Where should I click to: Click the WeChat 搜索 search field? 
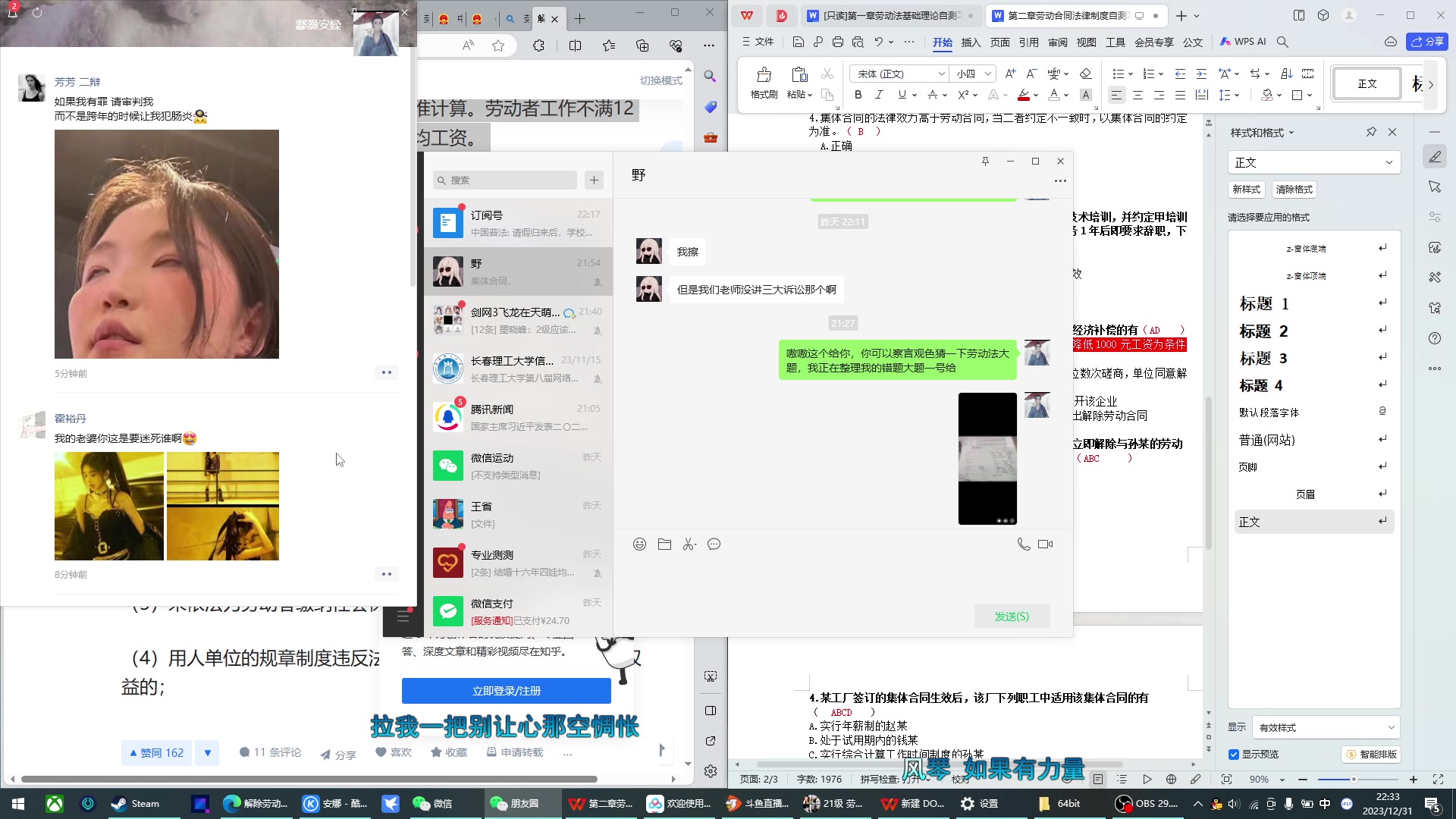pos(505,180)
